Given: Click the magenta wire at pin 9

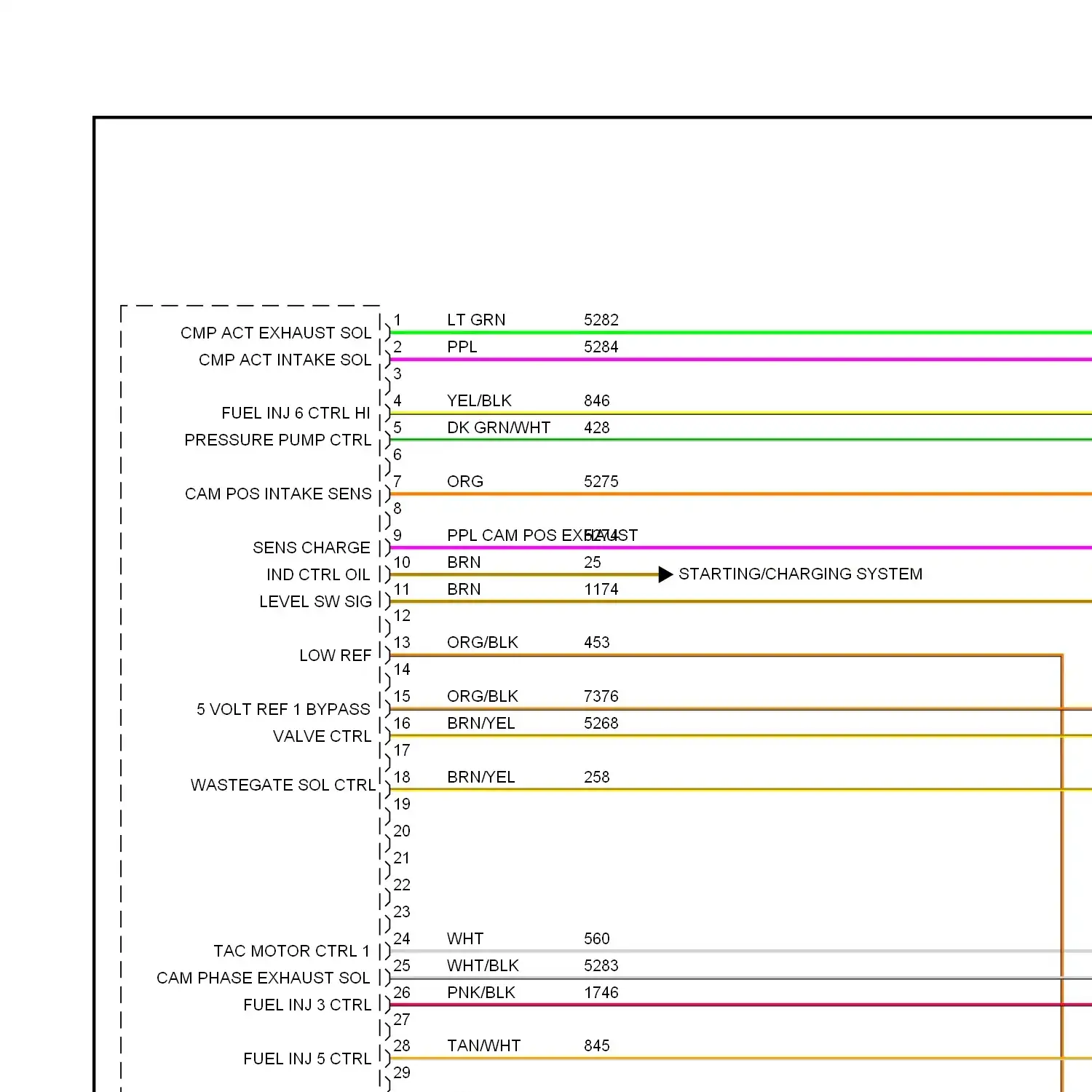Looking at the screenshot, I should tap(741, 547).
